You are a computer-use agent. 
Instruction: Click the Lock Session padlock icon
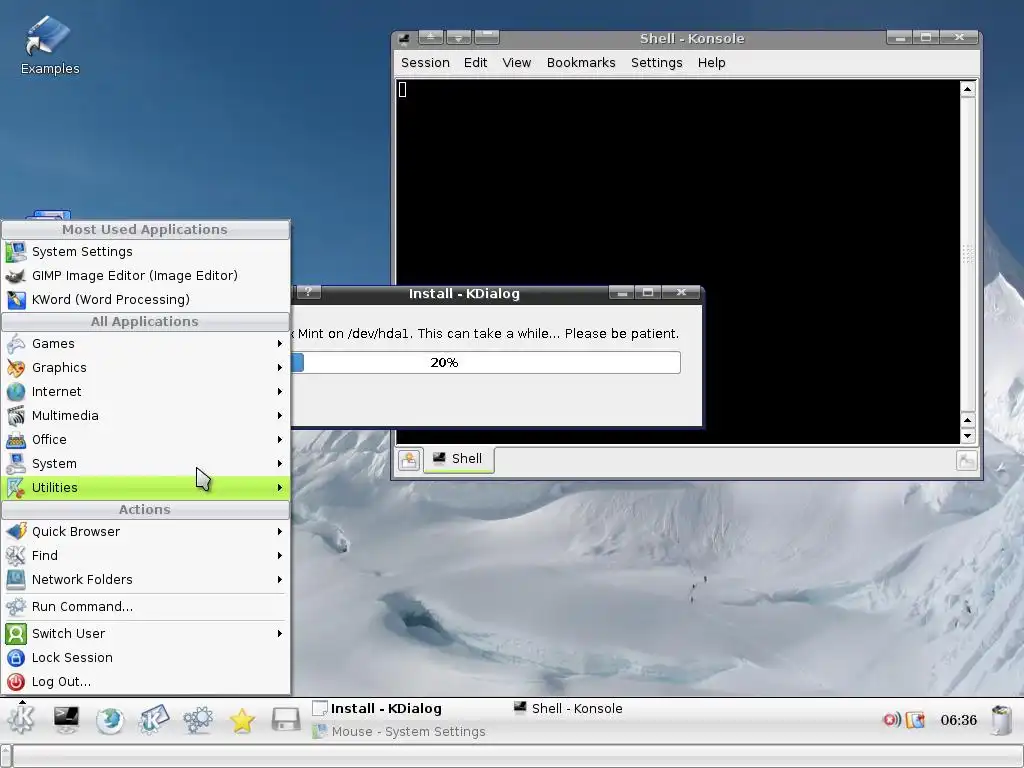coord(16,658)
